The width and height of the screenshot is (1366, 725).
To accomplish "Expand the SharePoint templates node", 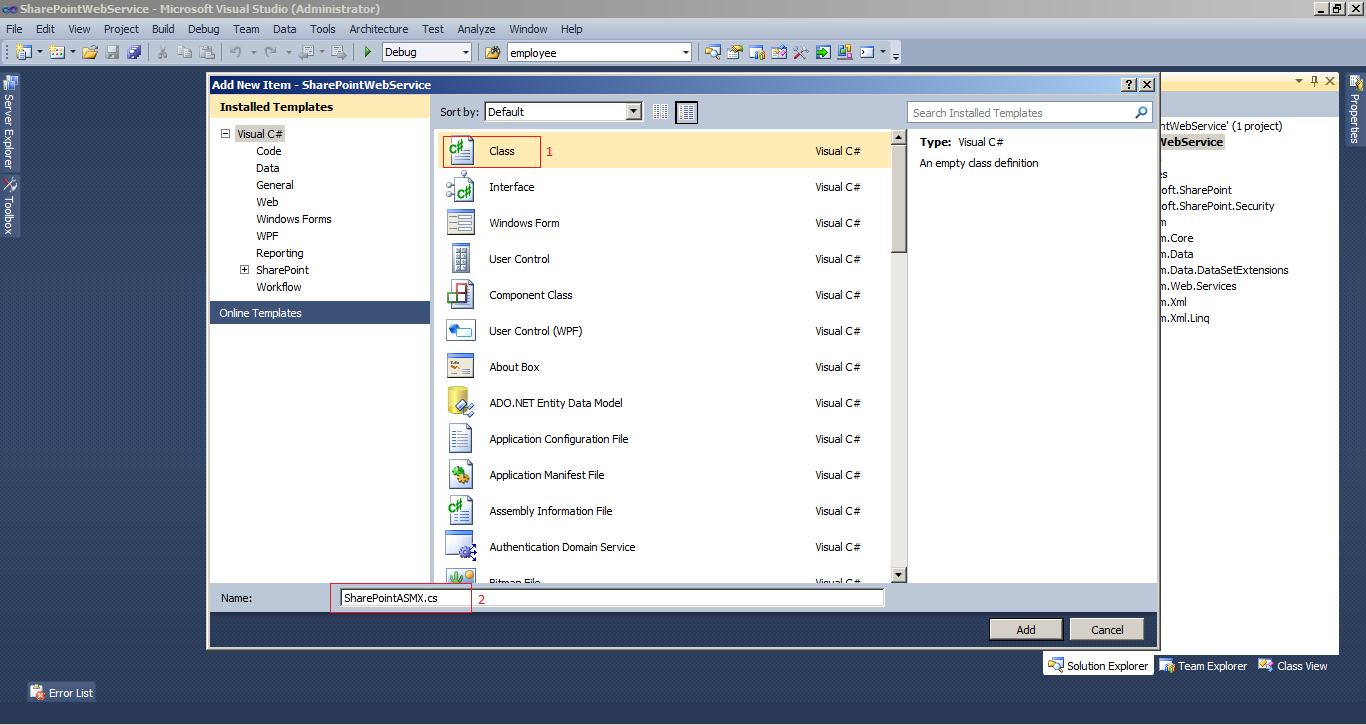I will pos(245,270).
